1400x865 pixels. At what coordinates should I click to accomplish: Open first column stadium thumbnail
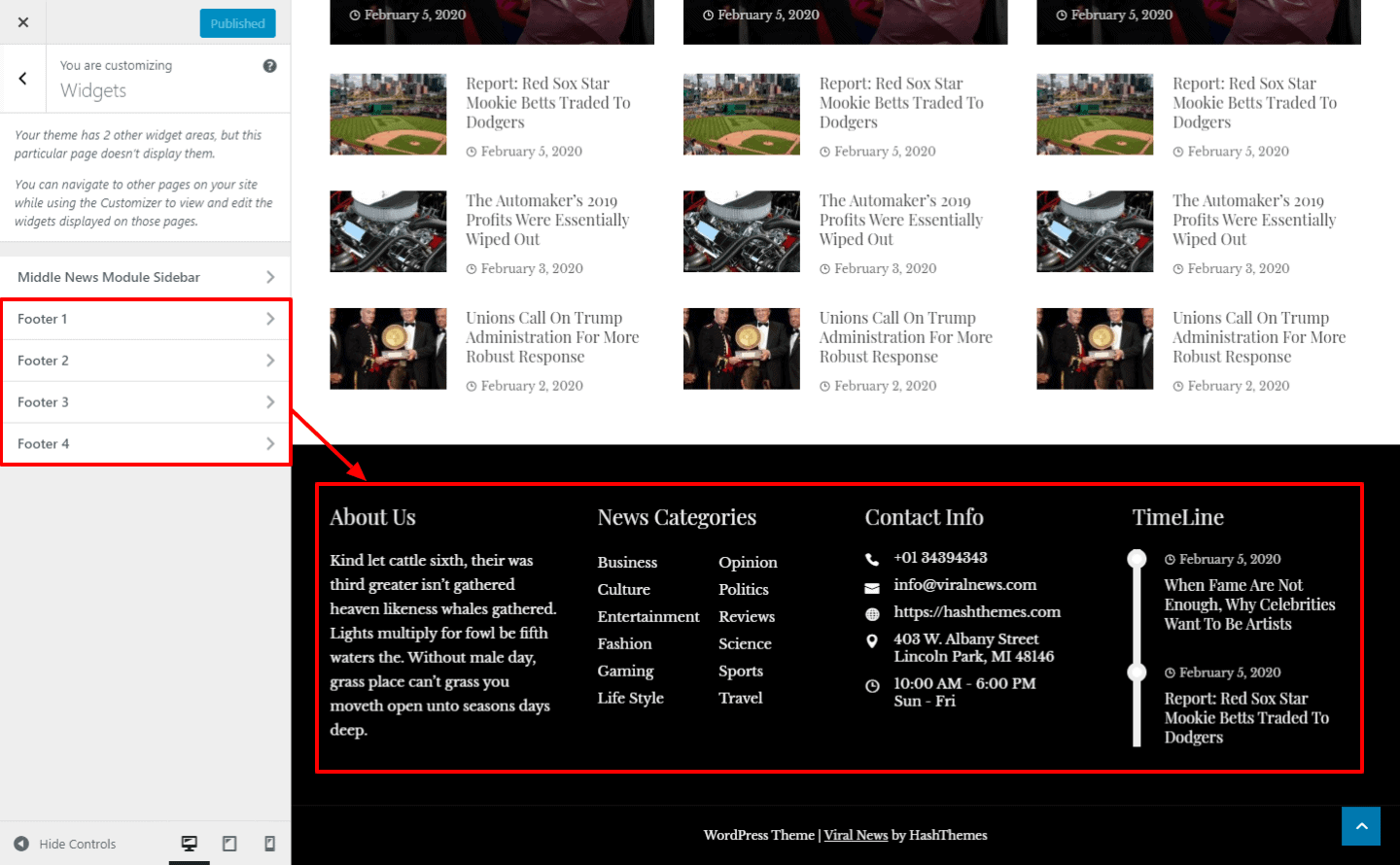[x=388, y=115]
